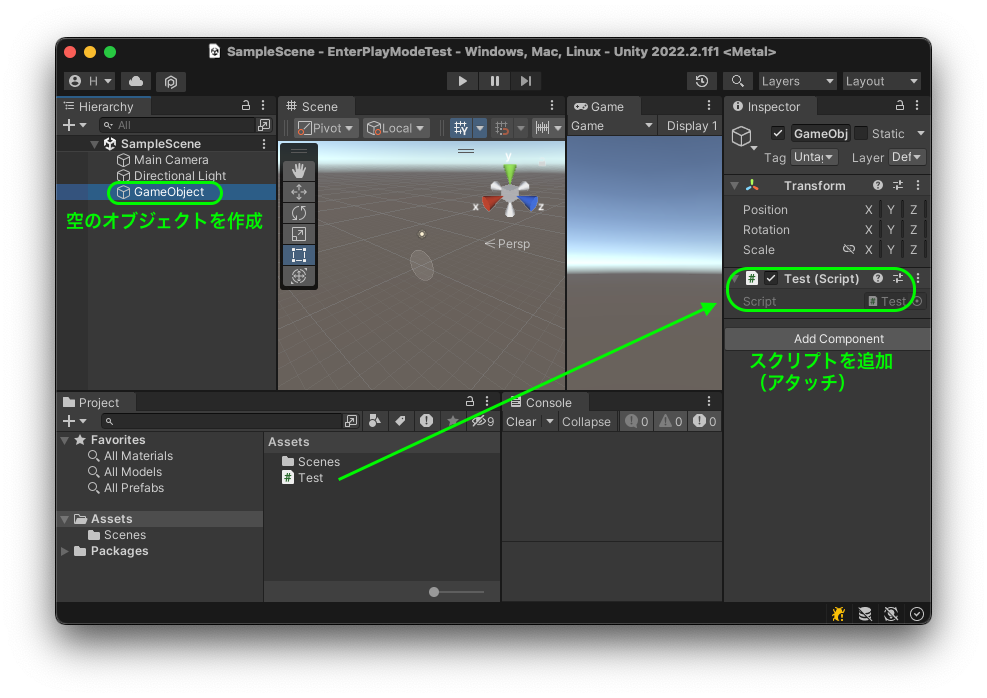Toggle console error message filter
987x698 pixels.
[704, 421]
